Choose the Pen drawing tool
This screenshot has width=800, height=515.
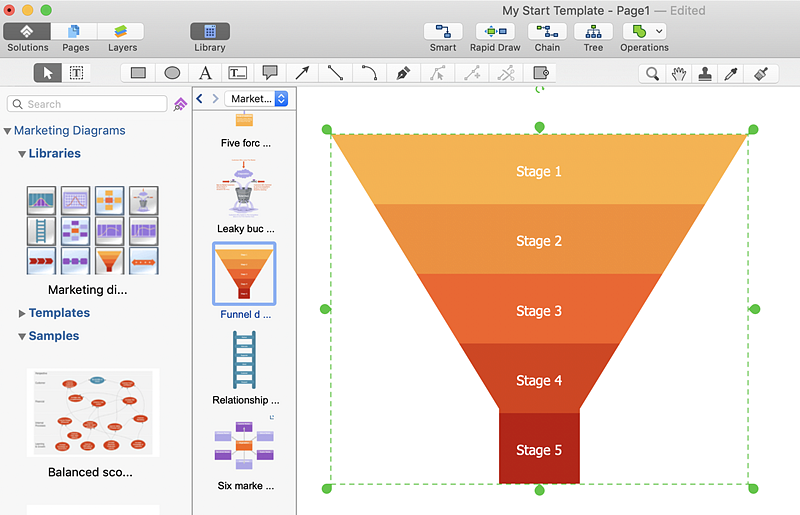403,73
